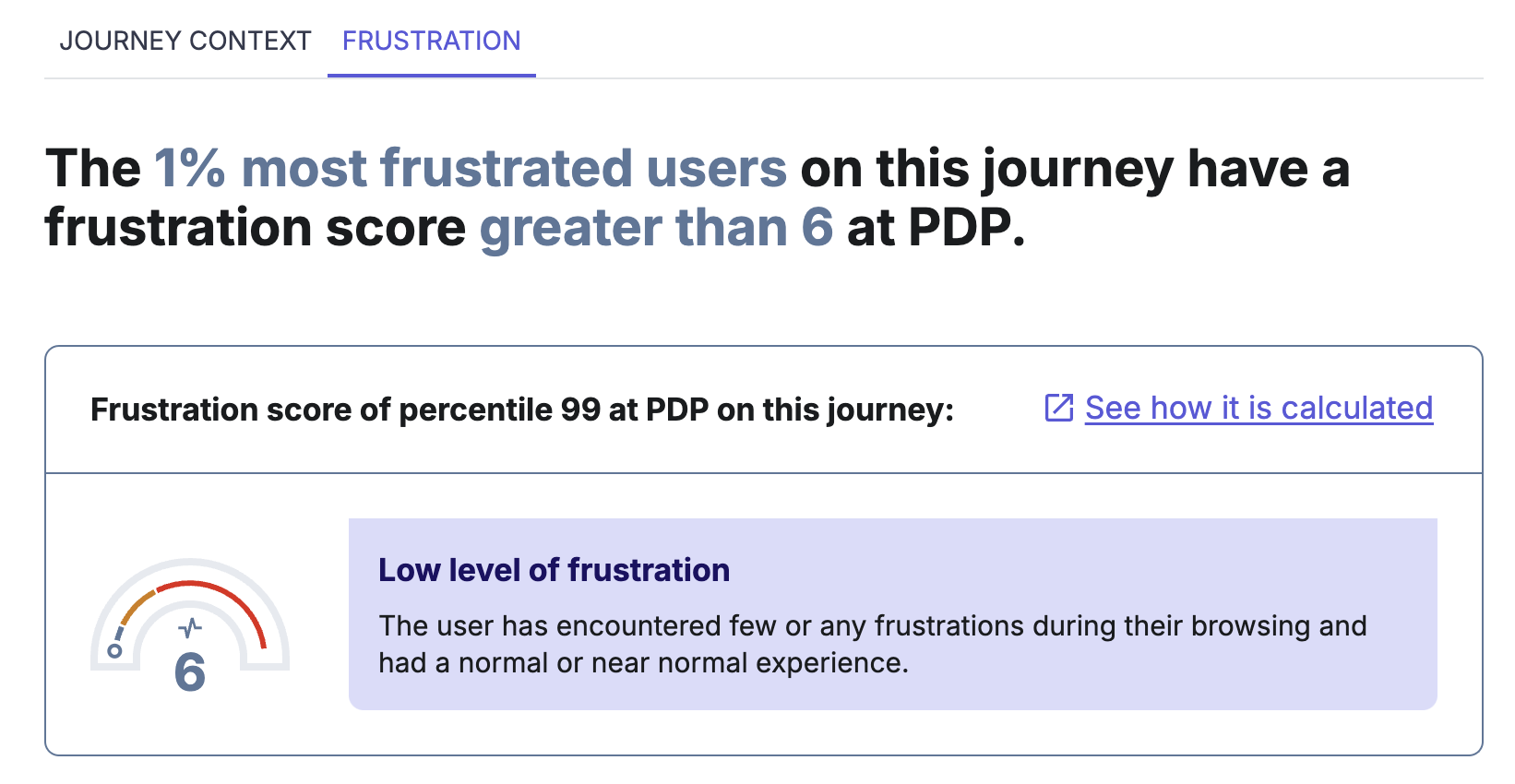Click the description text about normal experience

pyautogui.click(x=873, y=644)
